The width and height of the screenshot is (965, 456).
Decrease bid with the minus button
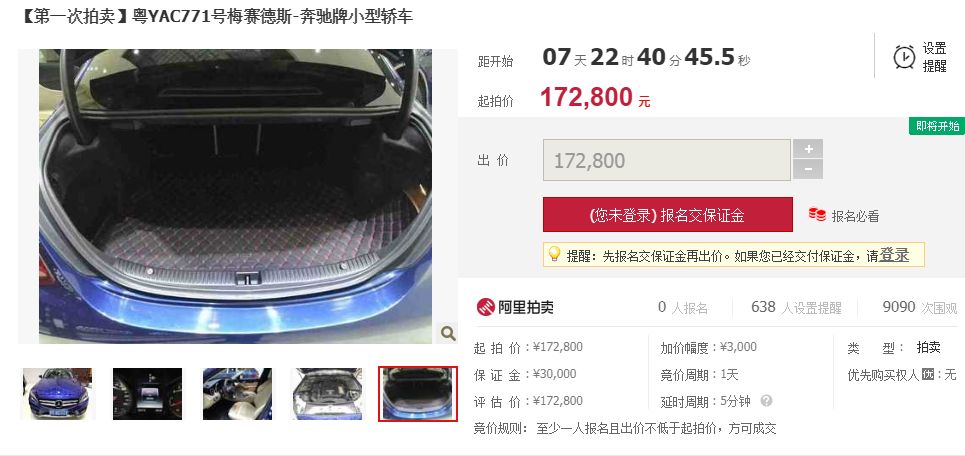pos(808,169)
